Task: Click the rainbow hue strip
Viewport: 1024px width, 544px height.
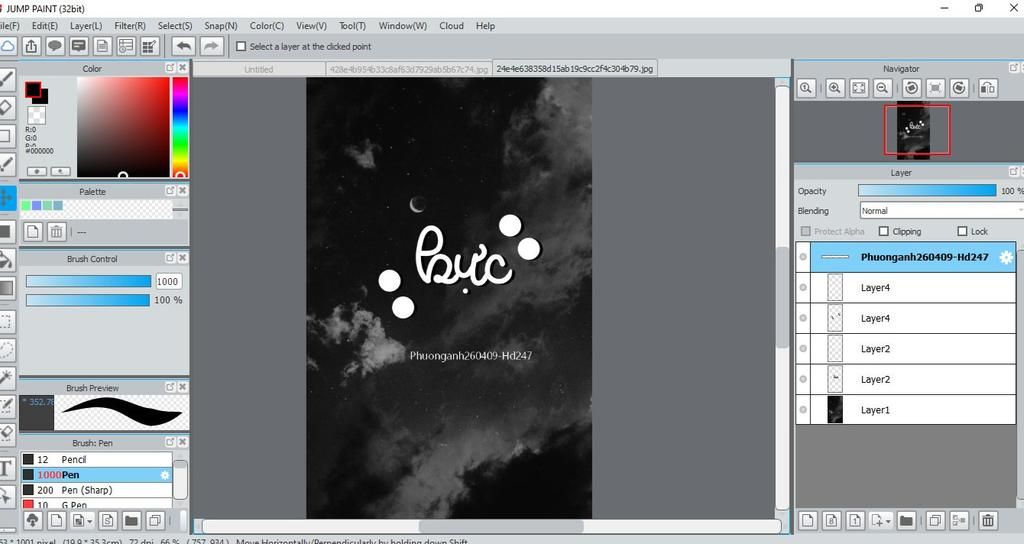Action: click(180, 127)
